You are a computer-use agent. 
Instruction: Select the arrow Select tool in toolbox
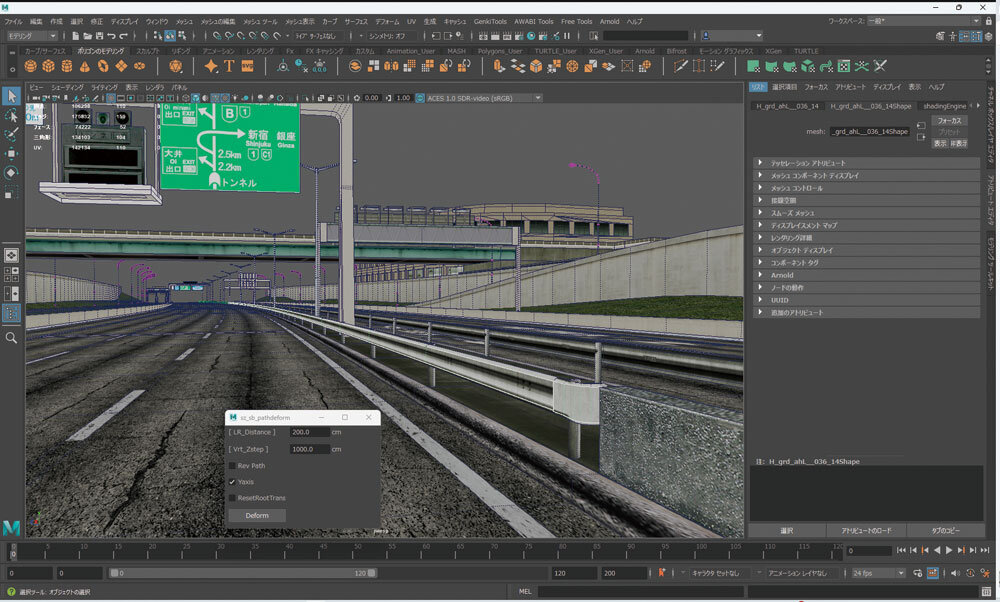[x=11, y=96]
